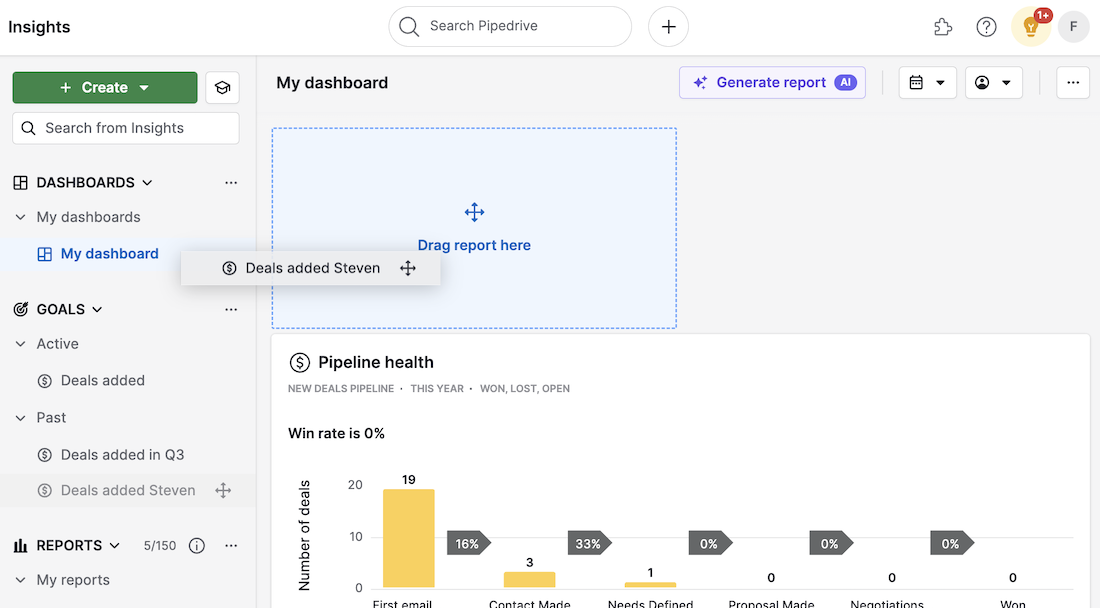Screen dimensions: 1100x608
Task: Collapse the Past goals group
Action: click(20, 418)
